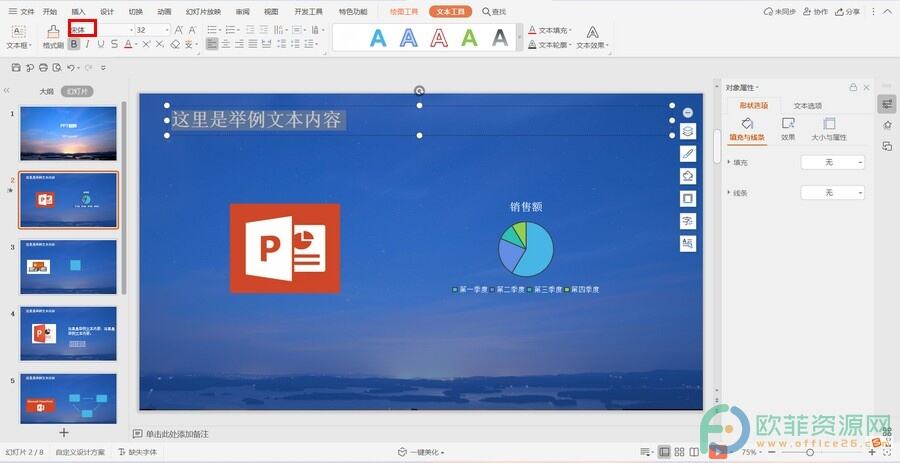Select slide 3 thumbnail
This screenshot has height=463, width=900.
68,267
